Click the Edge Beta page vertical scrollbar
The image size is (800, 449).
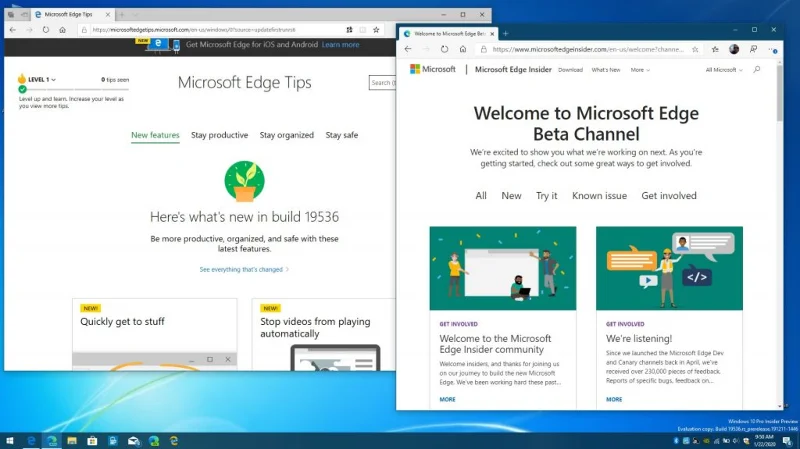coord(780,93)
